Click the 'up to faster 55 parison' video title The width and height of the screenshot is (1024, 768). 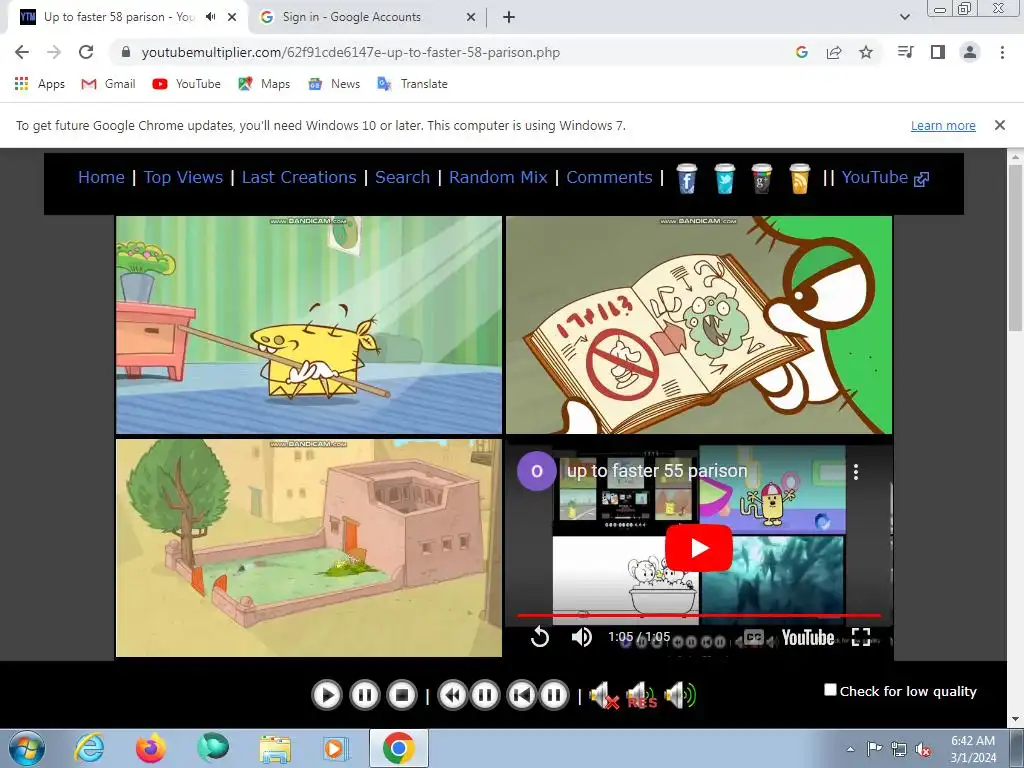click(657, 471)
